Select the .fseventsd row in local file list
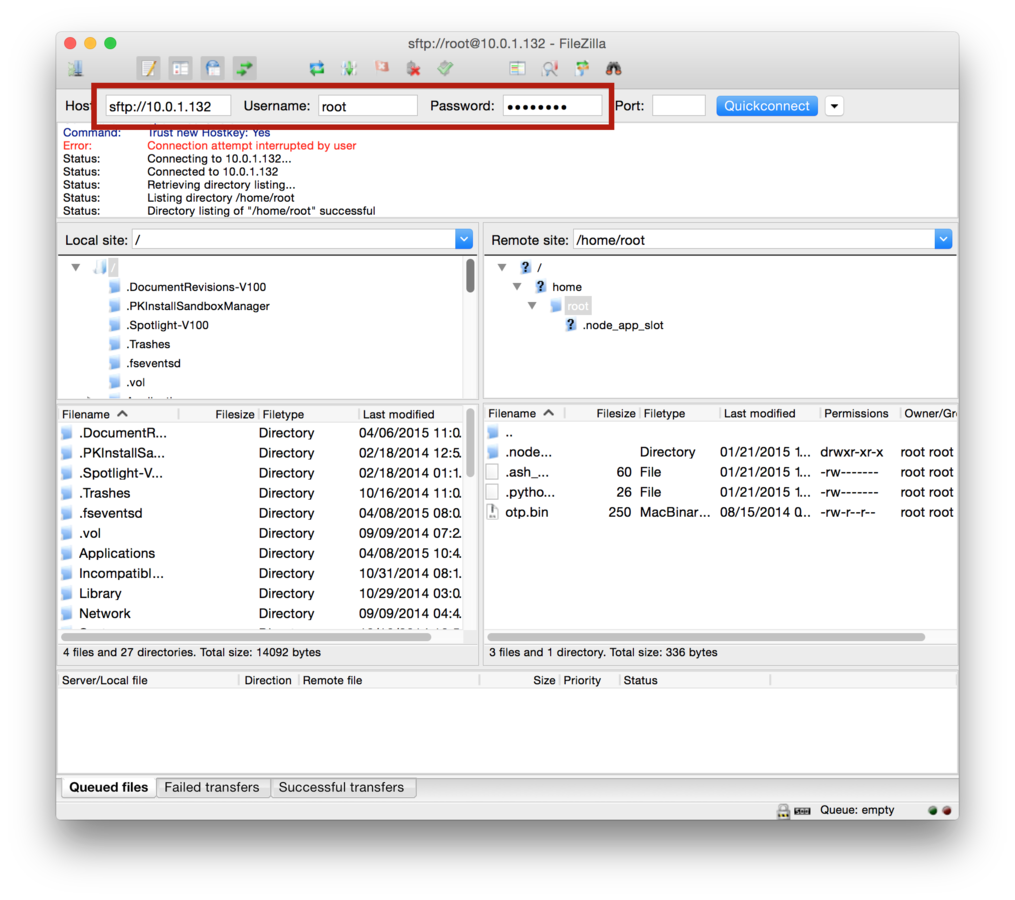The image size is (1015, 900). click(261, 513)
